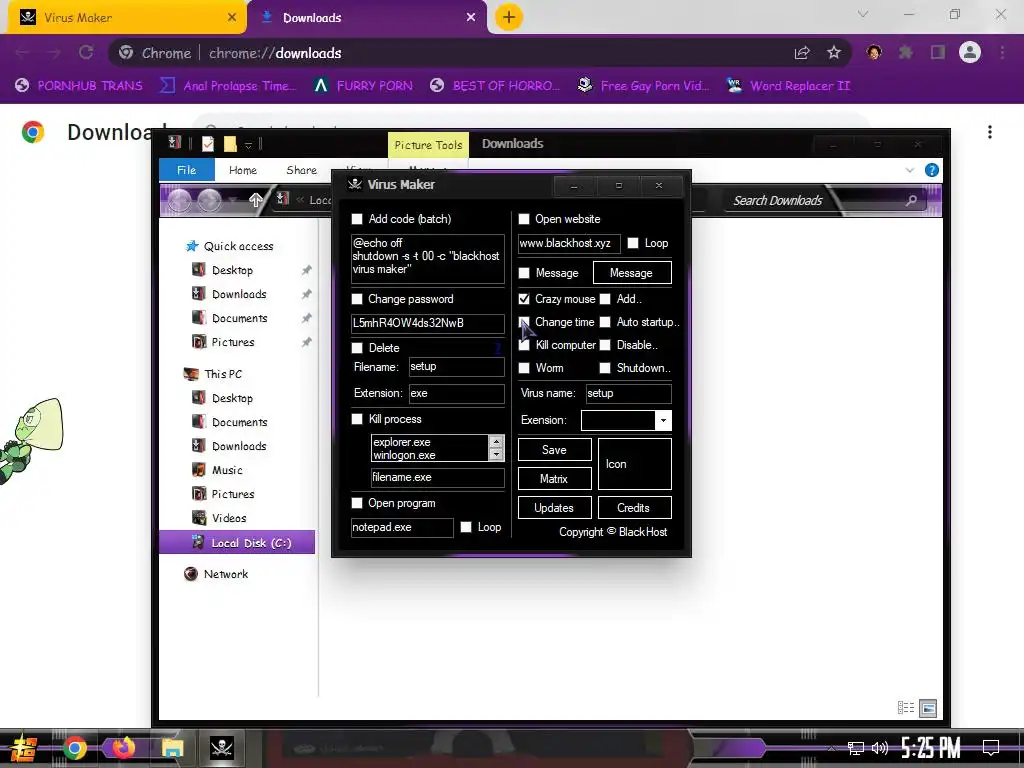1024x768 pixels.
Task: Tick the Kill process checkbox
Action: click(x=357, y=419)
